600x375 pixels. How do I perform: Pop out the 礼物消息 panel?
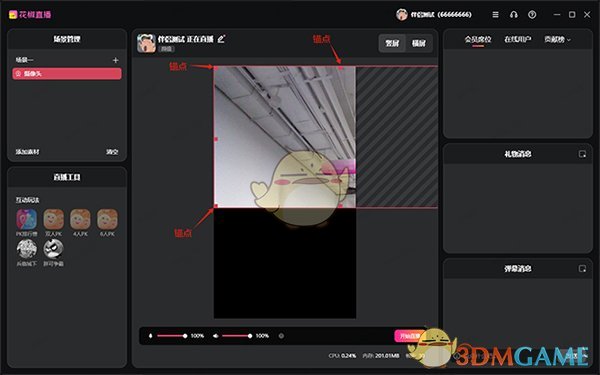pos(582,154)
